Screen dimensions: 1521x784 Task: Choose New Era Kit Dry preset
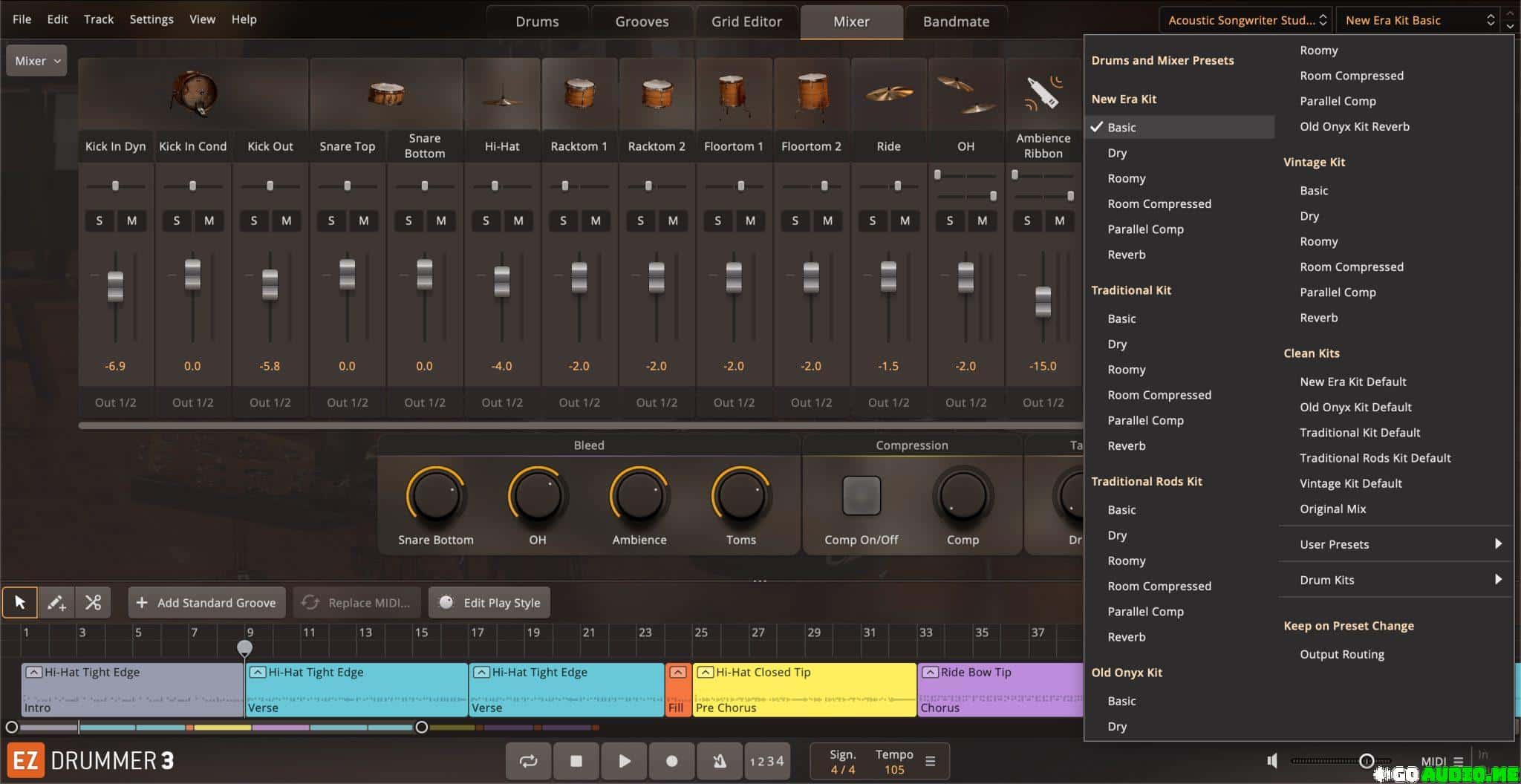pyautogui.click(x=1181, y=153)
